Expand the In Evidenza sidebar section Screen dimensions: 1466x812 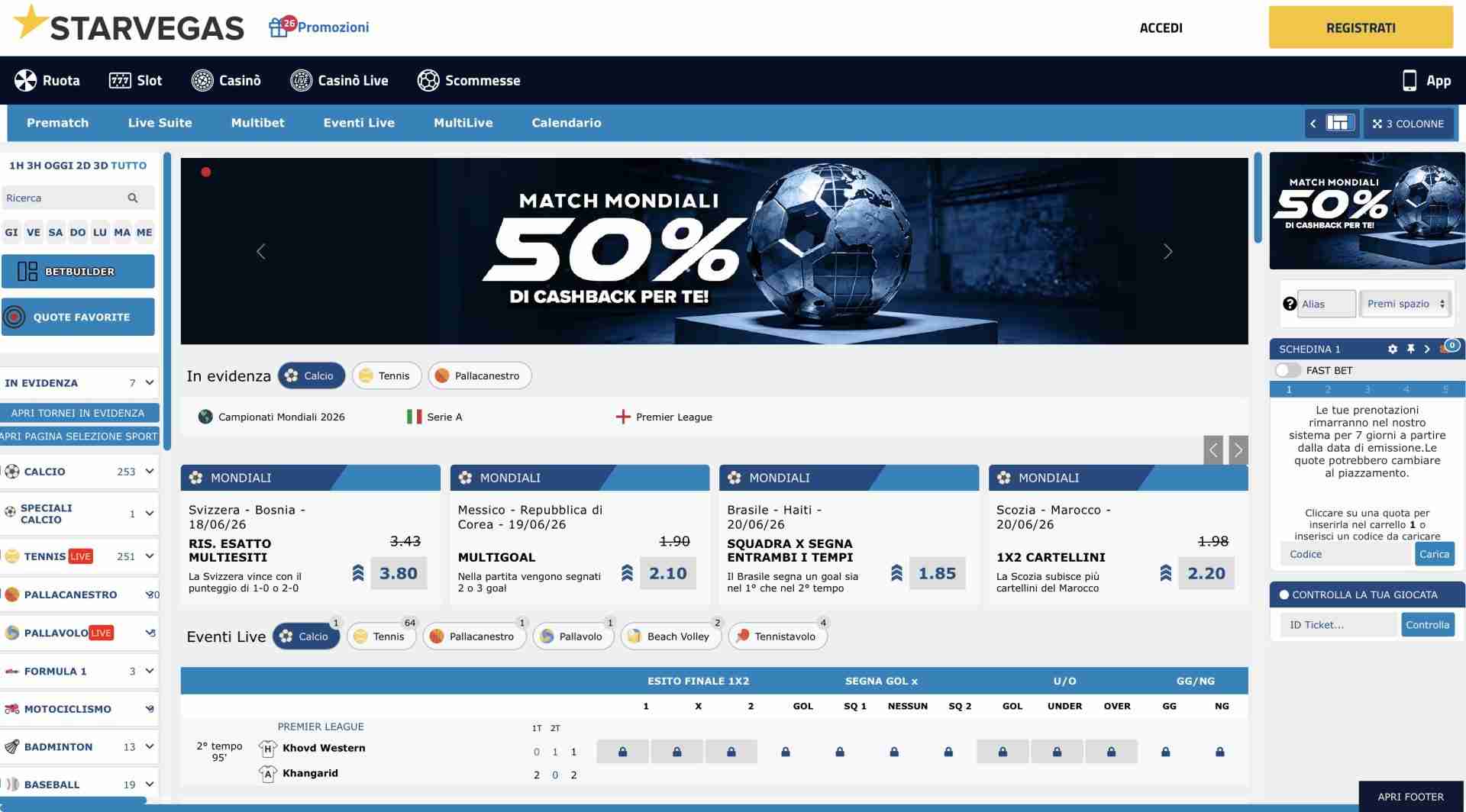coord(150,382)
